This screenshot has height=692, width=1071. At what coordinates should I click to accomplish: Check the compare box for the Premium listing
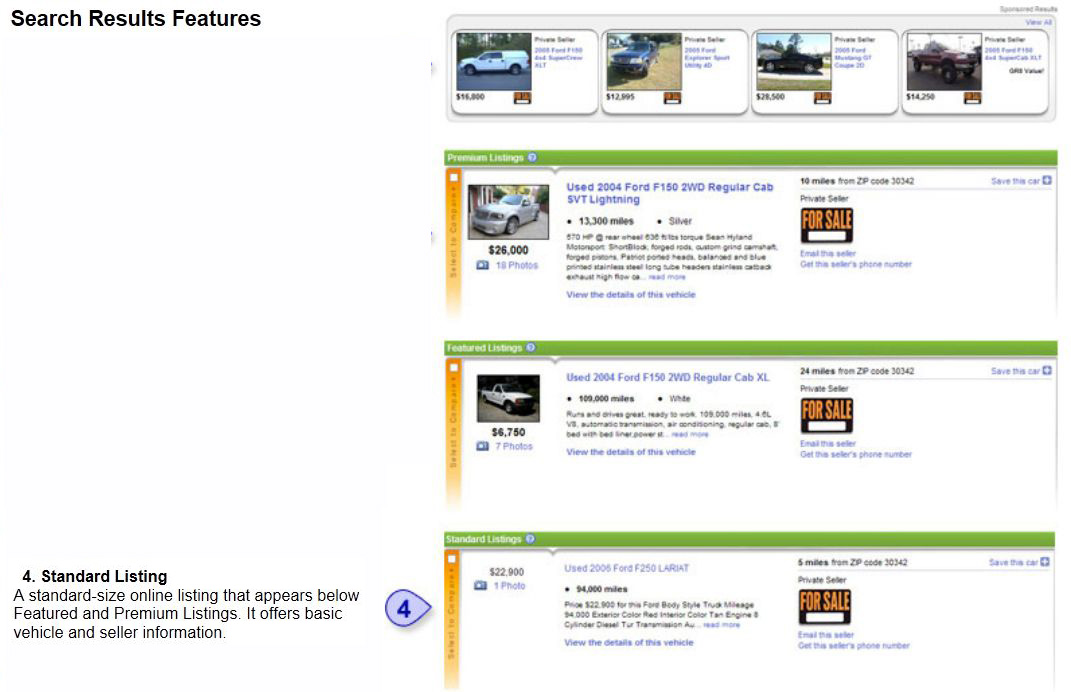[x=454, y=178]
